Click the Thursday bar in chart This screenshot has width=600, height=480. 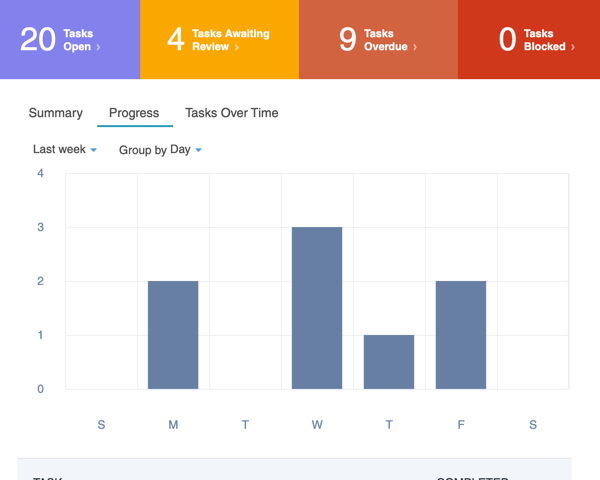[x=389, y=362]
